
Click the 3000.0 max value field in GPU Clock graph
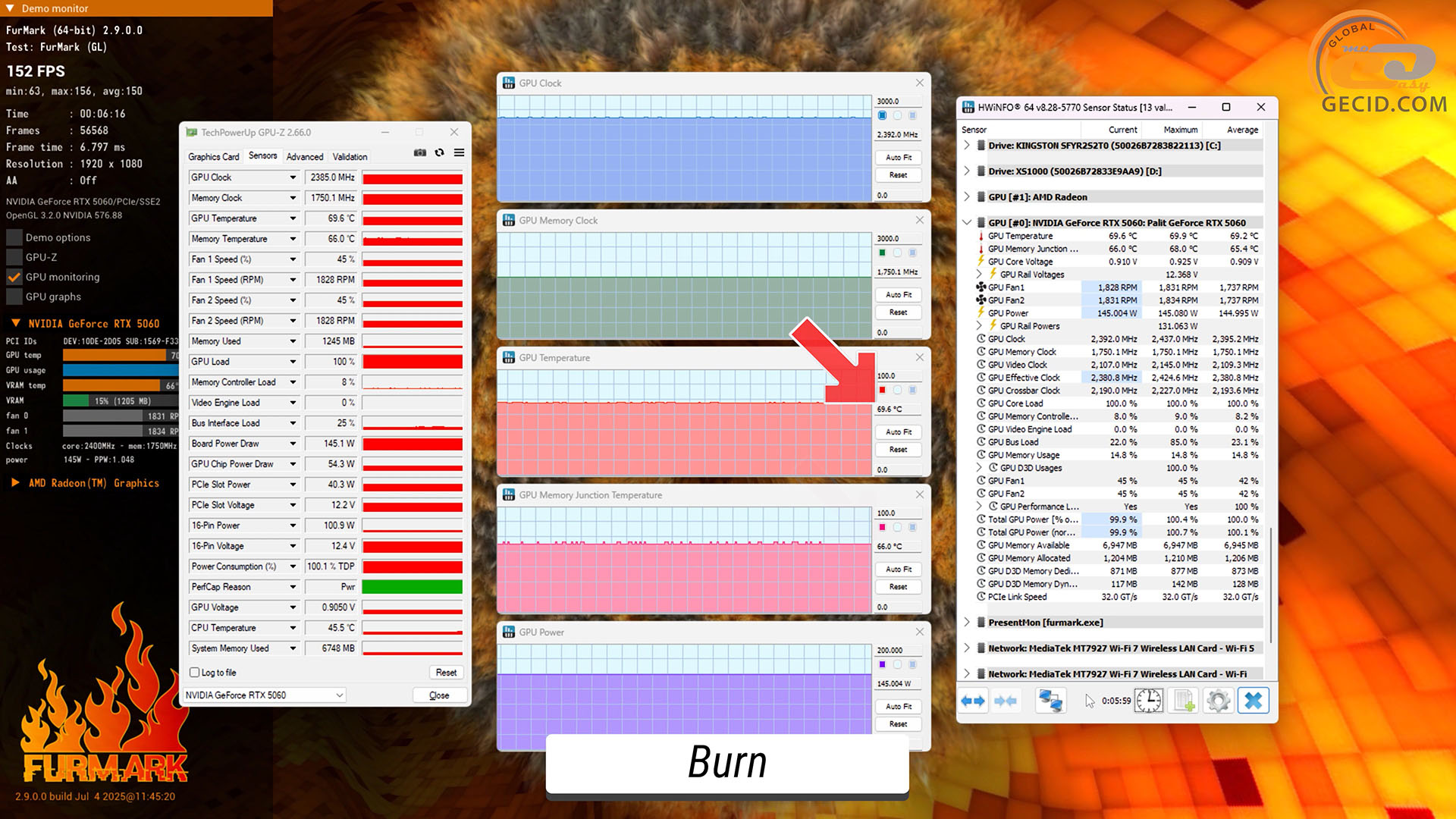click(x=899, y=101)
